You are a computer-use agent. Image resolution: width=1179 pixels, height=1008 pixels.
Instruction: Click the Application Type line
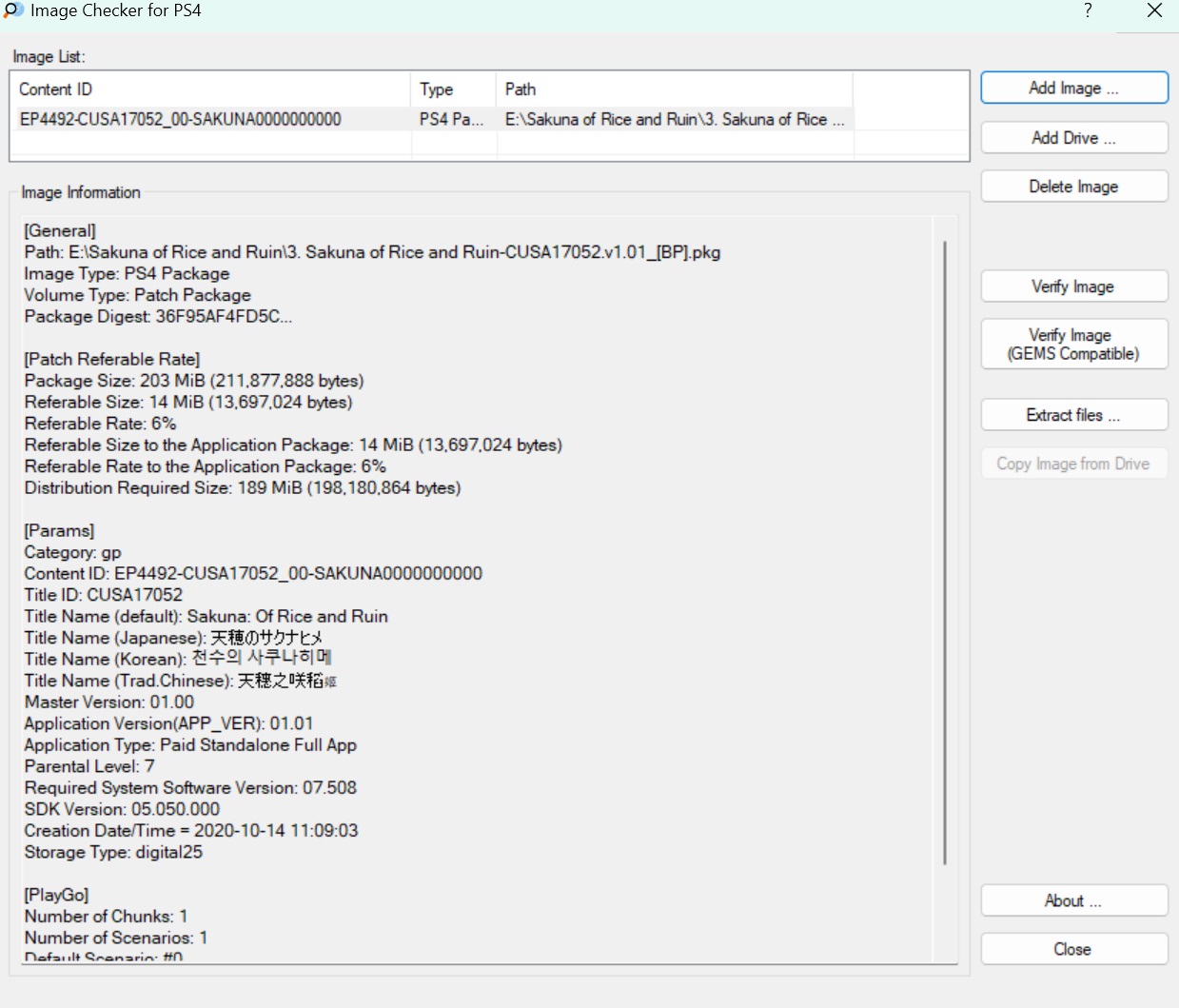[x=190, y=744]
